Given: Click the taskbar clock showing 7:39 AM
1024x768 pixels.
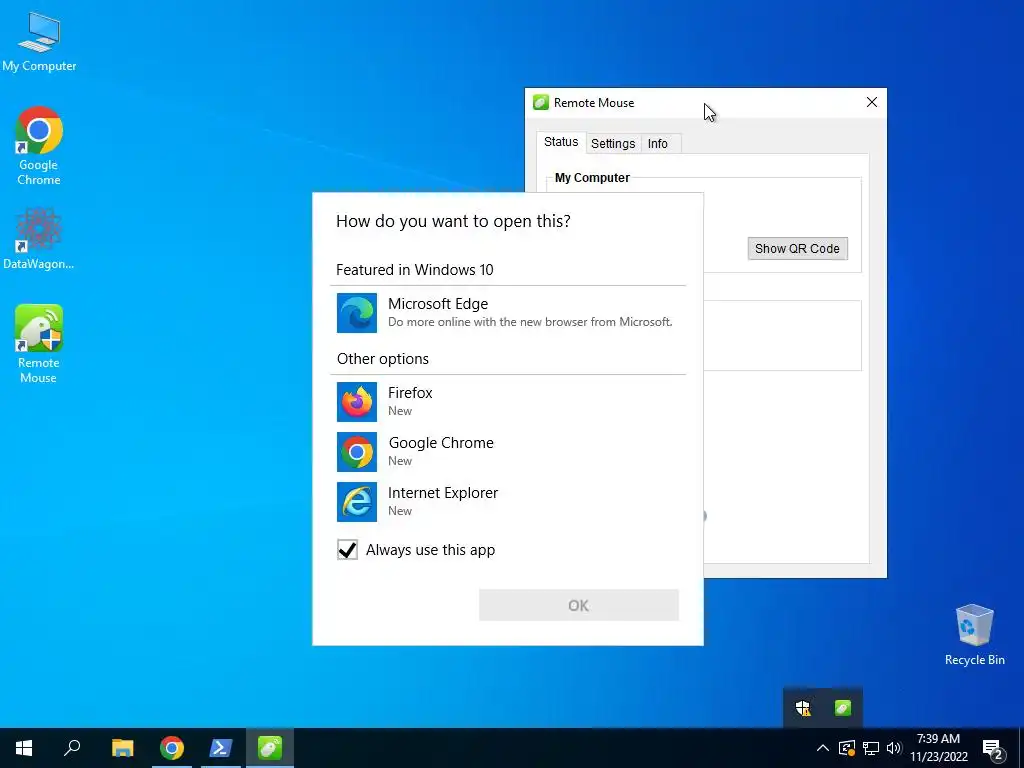Looking at the screenshot, I should (x=938, y=748).
